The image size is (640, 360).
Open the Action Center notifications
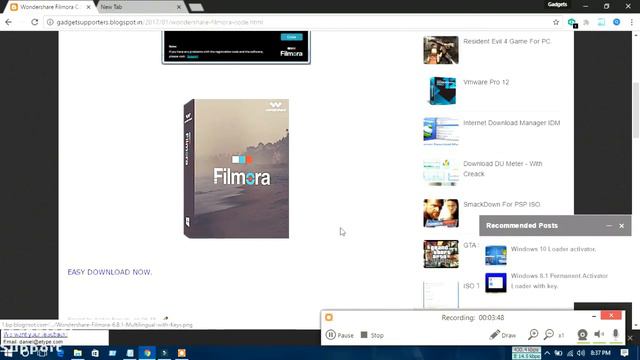pos(624,353)
